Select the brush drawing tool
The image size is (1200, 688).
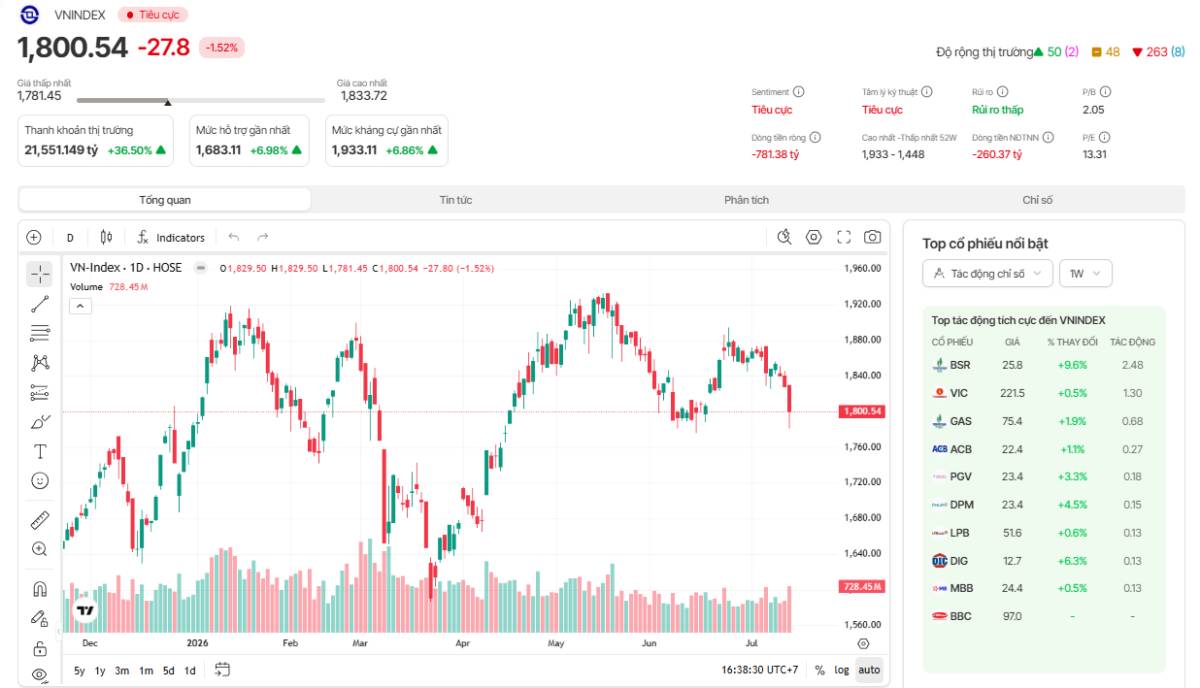point(40,421)
